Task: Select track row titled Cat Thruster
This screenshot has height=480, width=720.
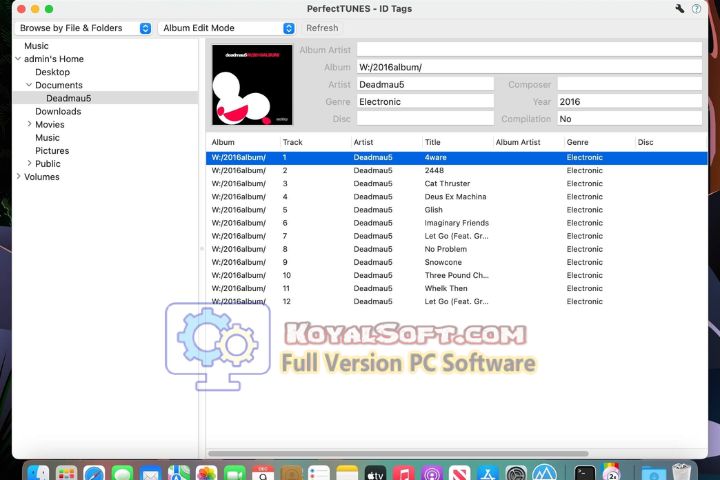Action: click(x=456, y=184)
